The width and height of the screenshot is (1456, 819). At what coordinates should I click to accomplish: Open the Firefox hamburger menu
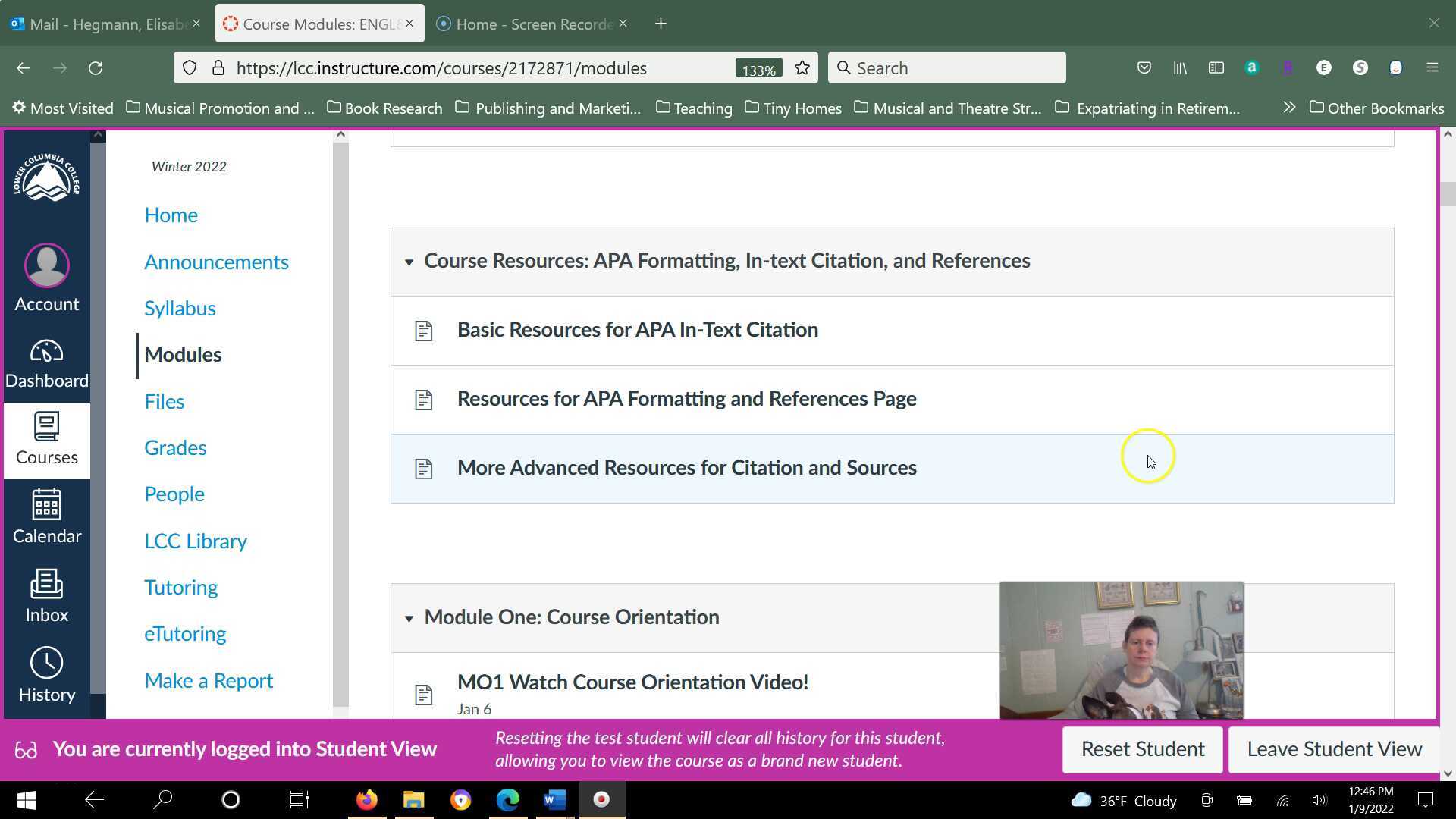coord(1432,67)
